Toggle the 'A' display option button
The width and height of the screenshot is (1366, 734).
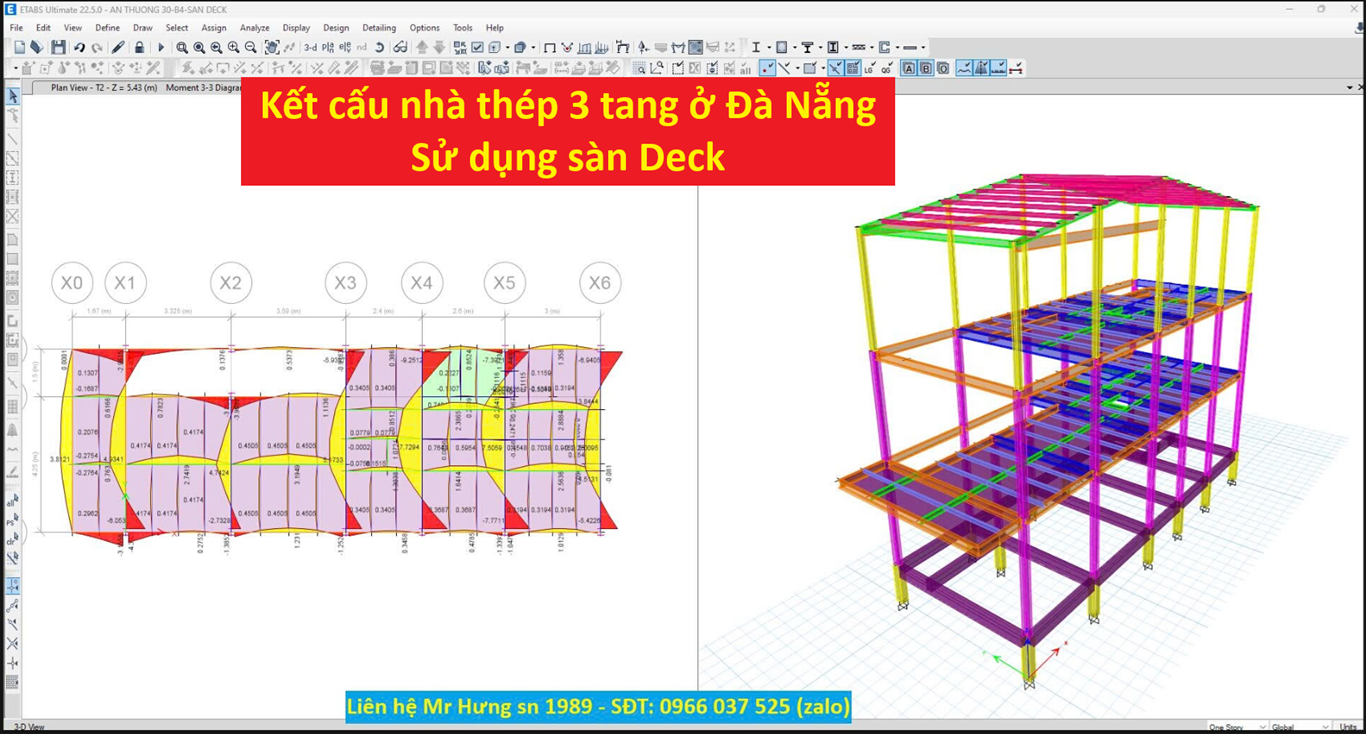pos(909,68)
